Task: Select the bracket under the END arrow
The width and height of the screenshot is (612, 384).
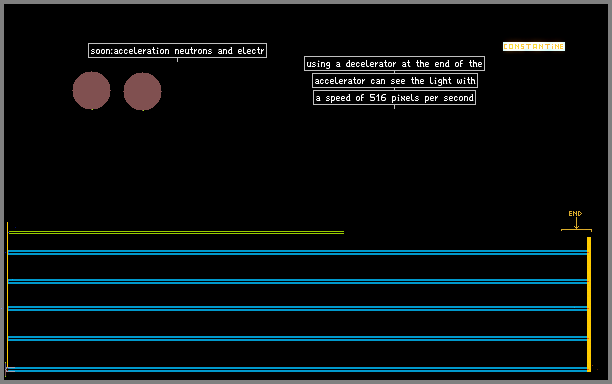Action: (576, 230)
